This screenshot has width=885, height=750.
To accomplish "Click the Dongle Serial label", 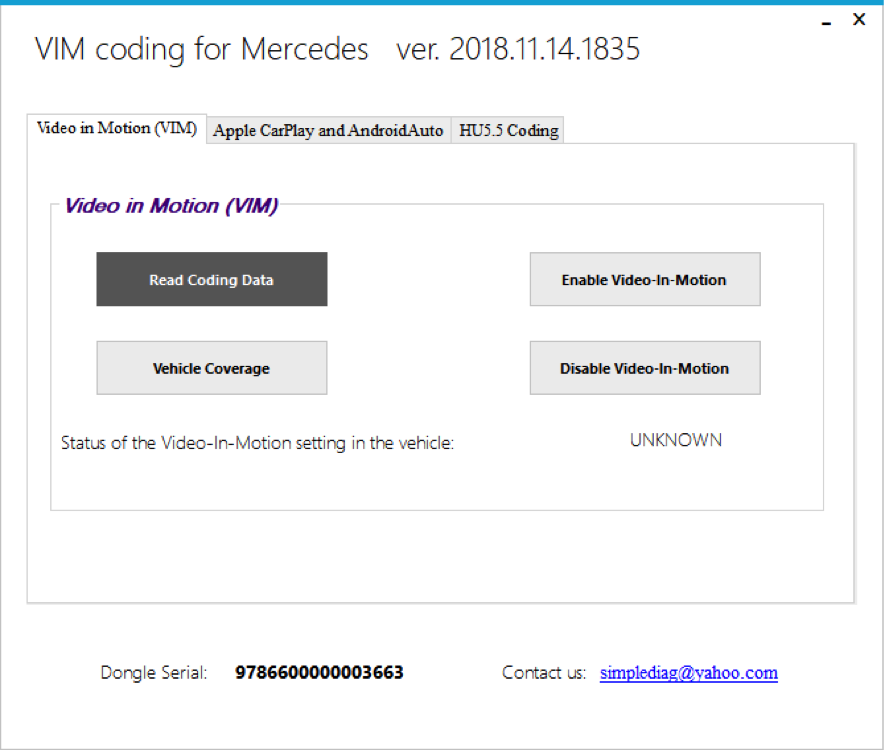I will pyautogui.click(x=154, y=673).
